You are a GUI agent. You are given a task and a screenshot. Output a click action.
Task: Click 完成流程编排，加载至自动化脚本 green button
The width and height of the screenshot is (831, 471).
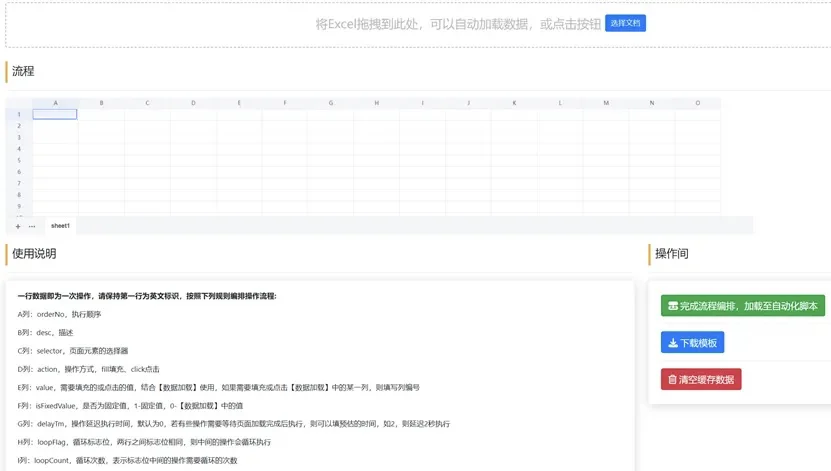742,306
